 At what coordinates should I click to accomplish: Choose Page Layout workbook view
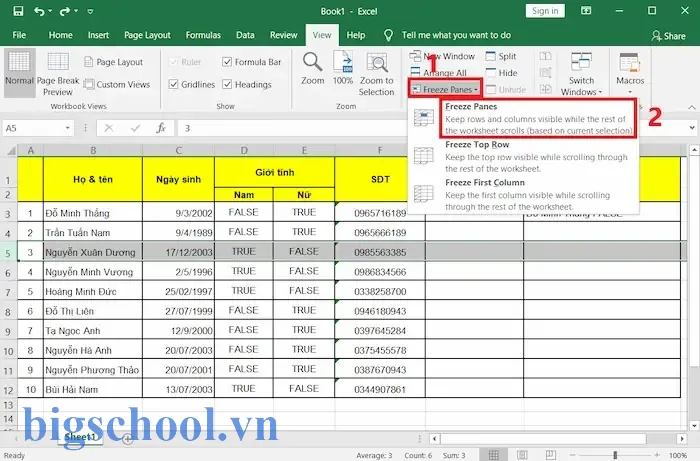[x=114, y=62]
